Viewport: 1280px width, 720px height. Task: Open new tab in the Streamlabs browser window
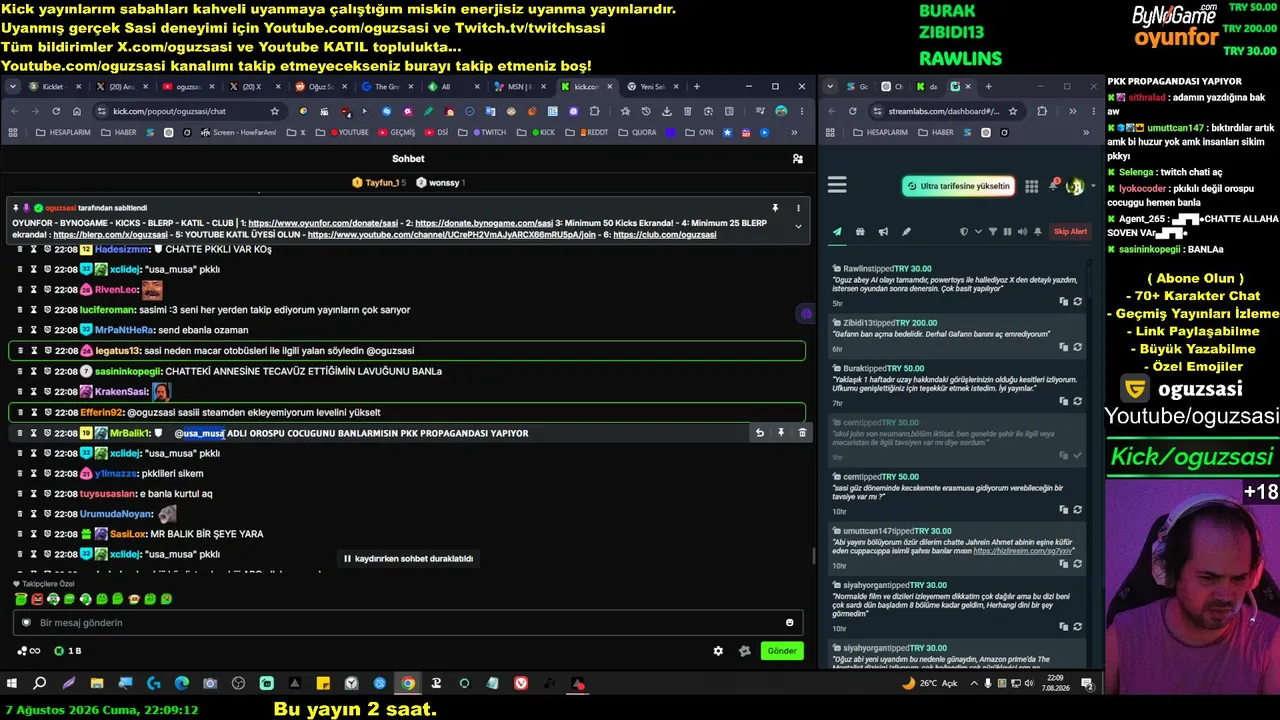(988, 87)
